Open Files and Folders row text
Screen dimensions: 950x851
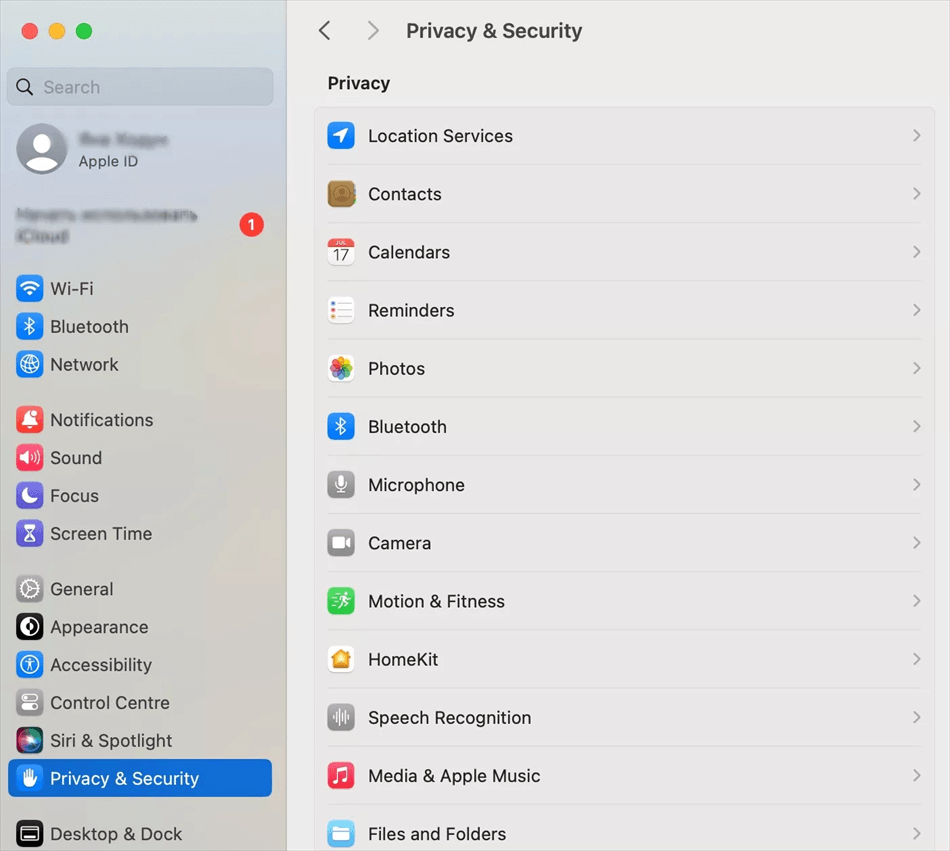437,834
